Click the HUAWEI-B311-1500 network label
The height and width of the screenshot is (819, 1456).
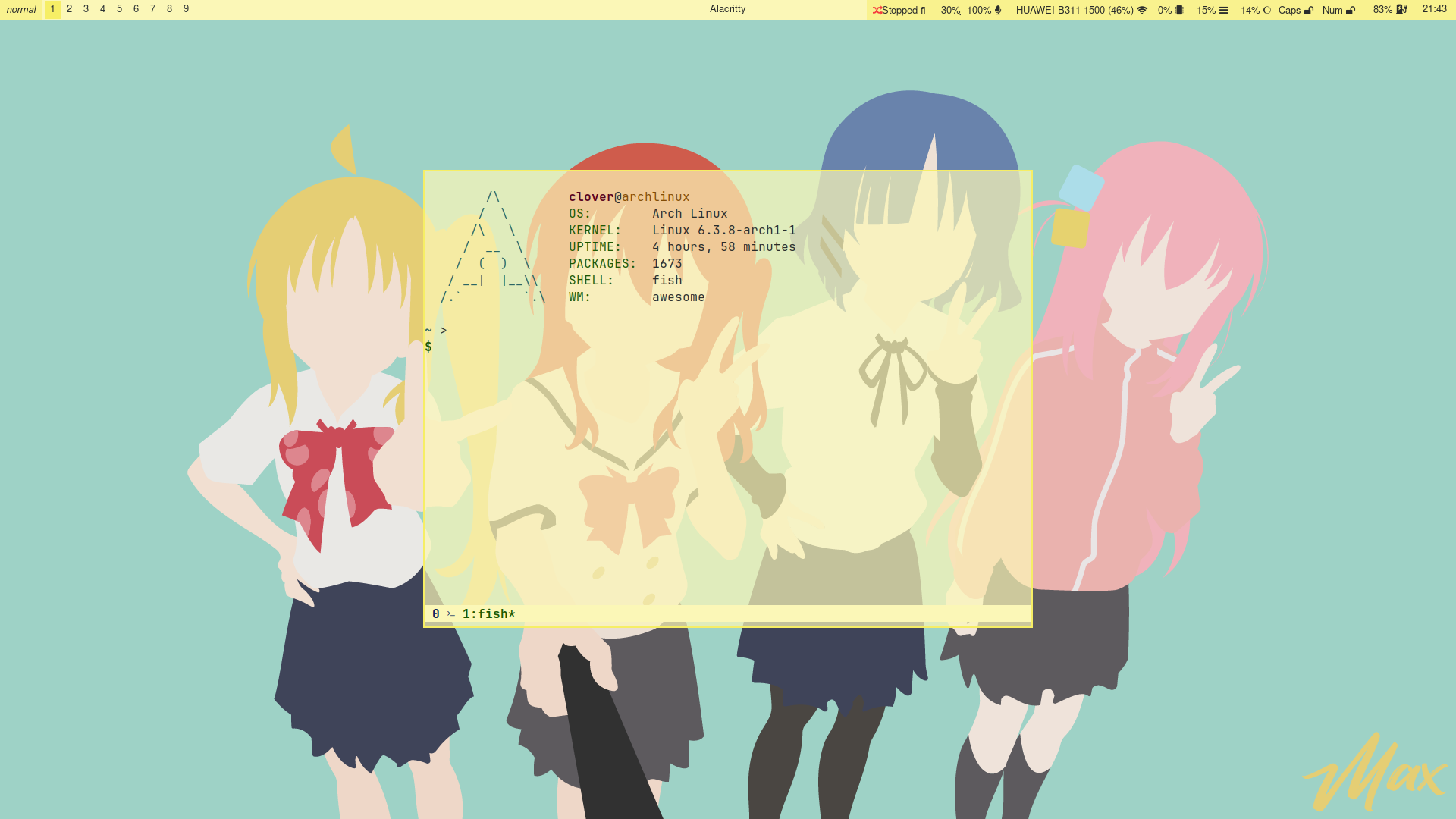pos(1074,10)
